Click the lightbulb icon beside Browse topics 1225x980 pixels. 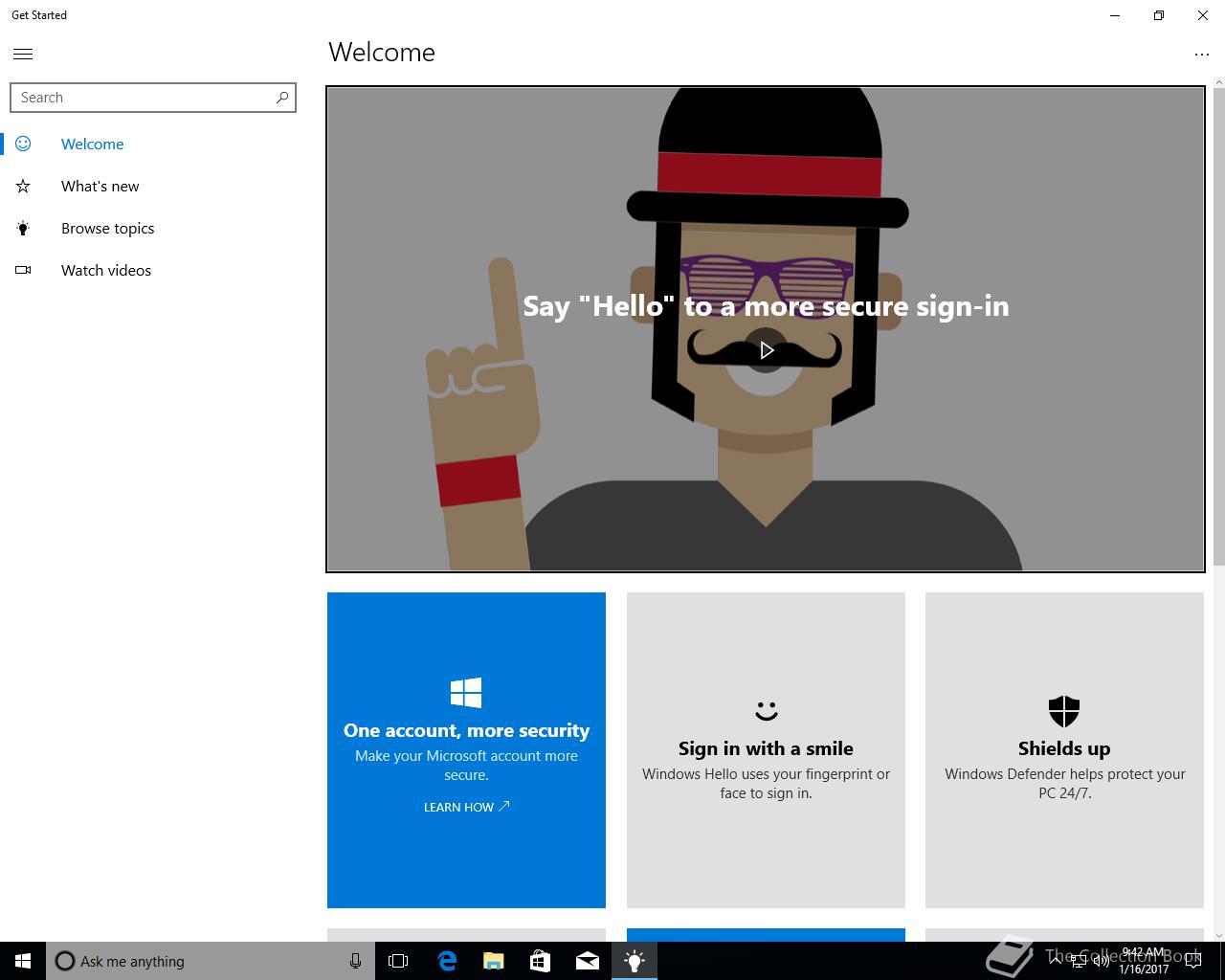(23, 228)
